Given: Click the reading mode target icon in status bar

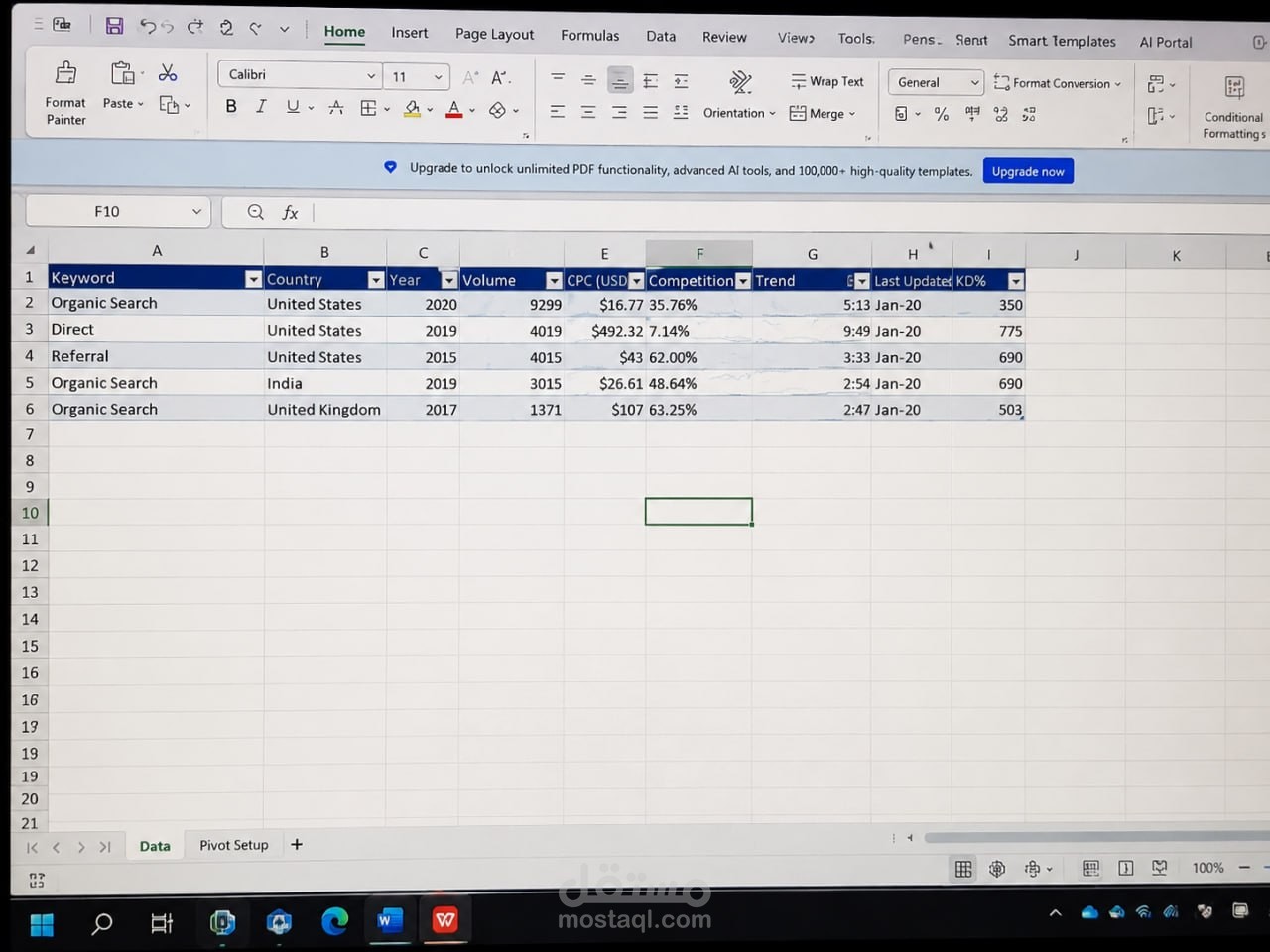Looking at the screenshot, I should tap(997, 869).
